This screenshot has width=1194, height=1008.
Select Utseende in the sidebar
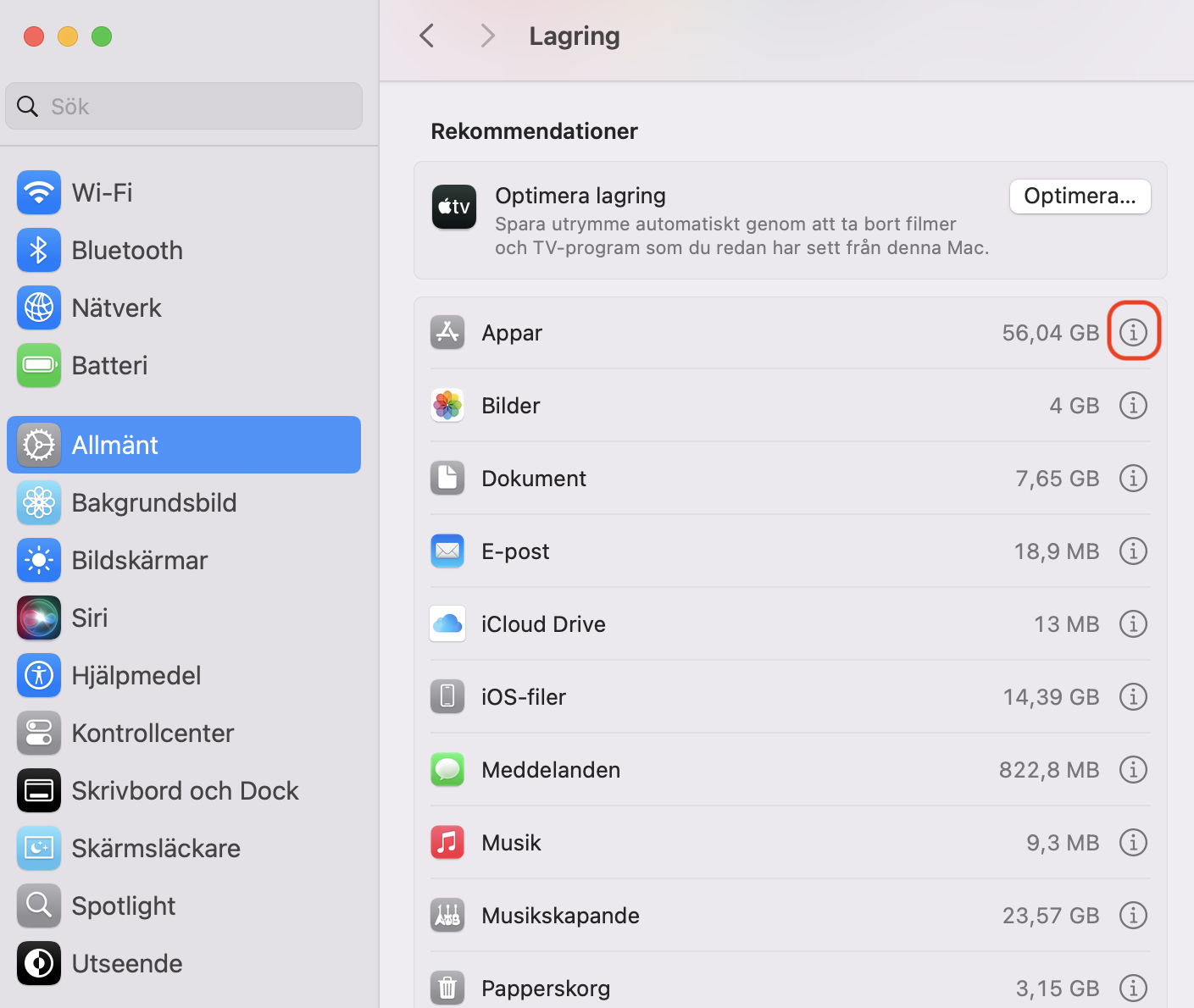point(184,963)
